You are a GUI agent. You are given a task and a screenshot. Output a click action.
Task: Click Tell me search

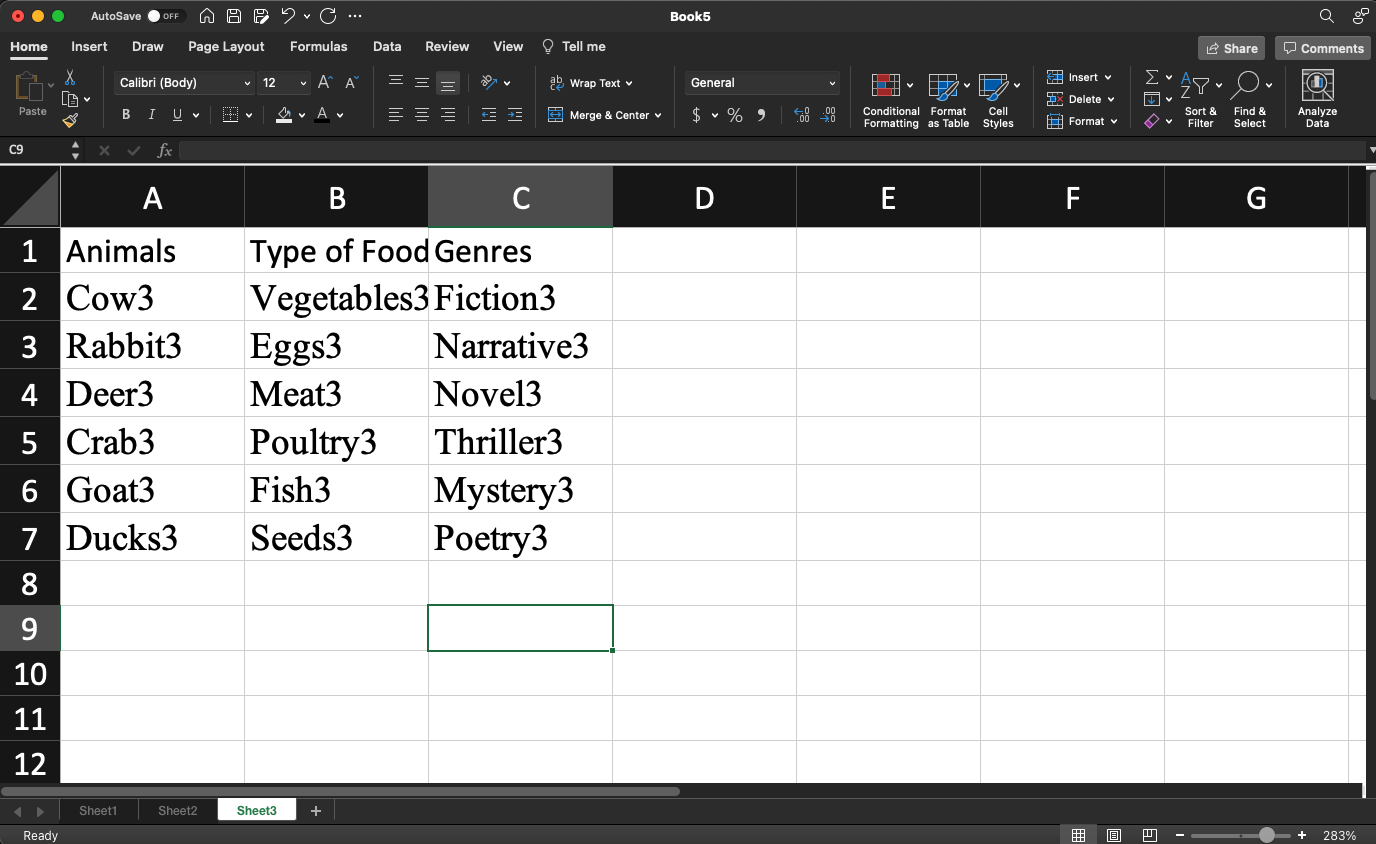pyautogui.click(x=574, y=46)
